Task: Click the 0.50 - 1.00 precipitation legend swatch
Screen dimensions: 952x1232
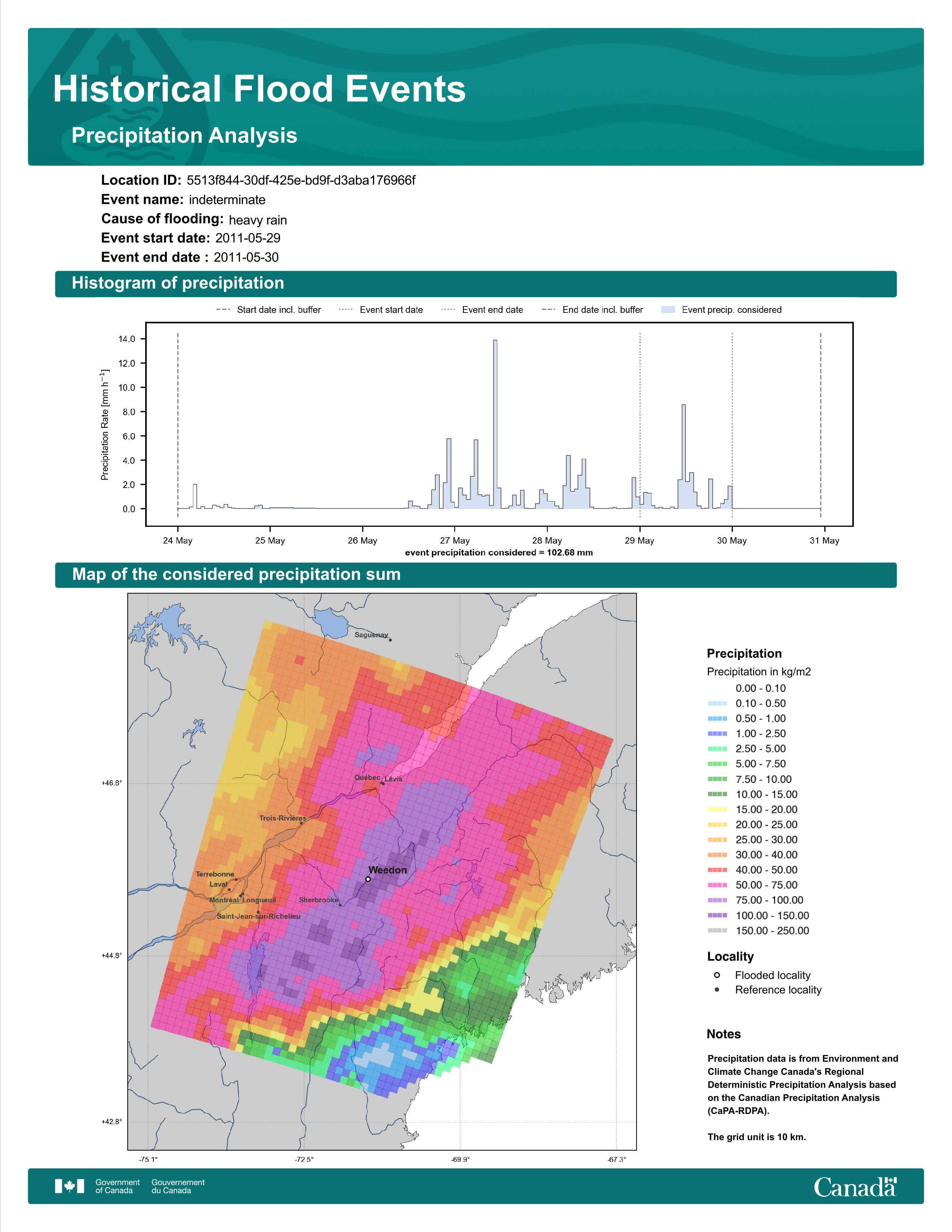Action: pyautogui.click(x=718, y=719)
